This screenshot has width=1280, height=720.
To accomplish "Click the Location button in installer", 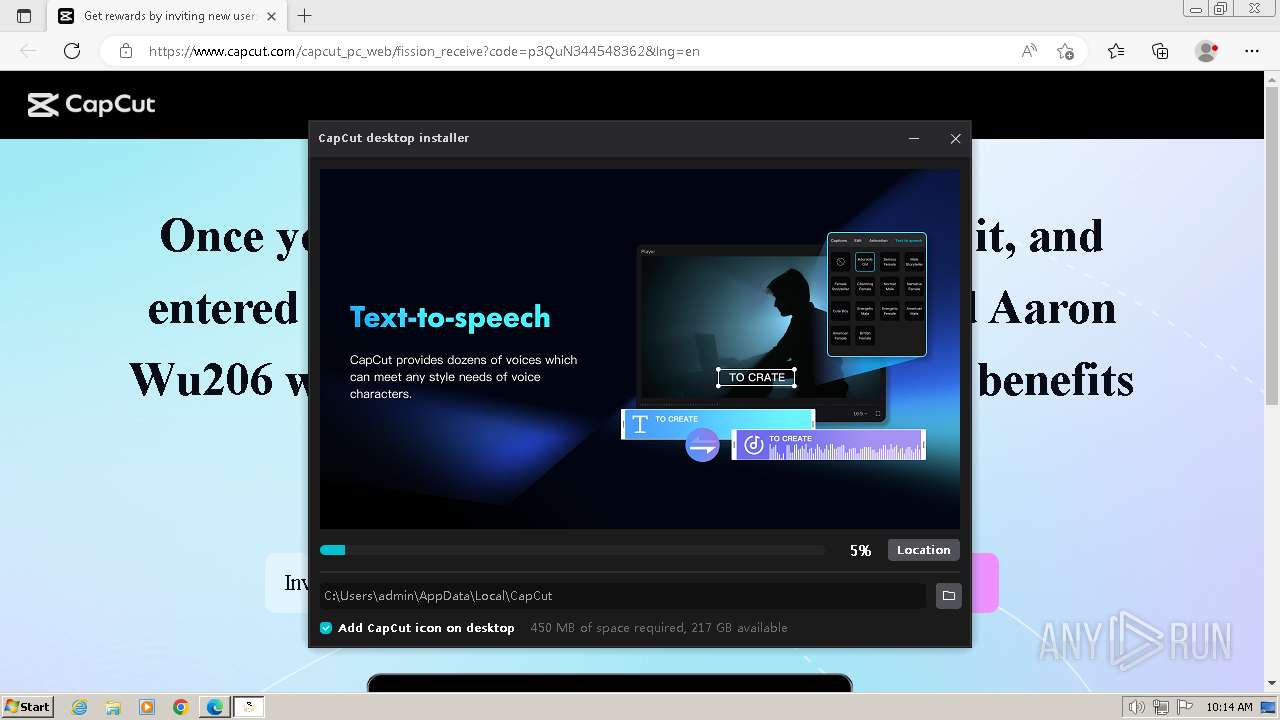I will (923, 550).
